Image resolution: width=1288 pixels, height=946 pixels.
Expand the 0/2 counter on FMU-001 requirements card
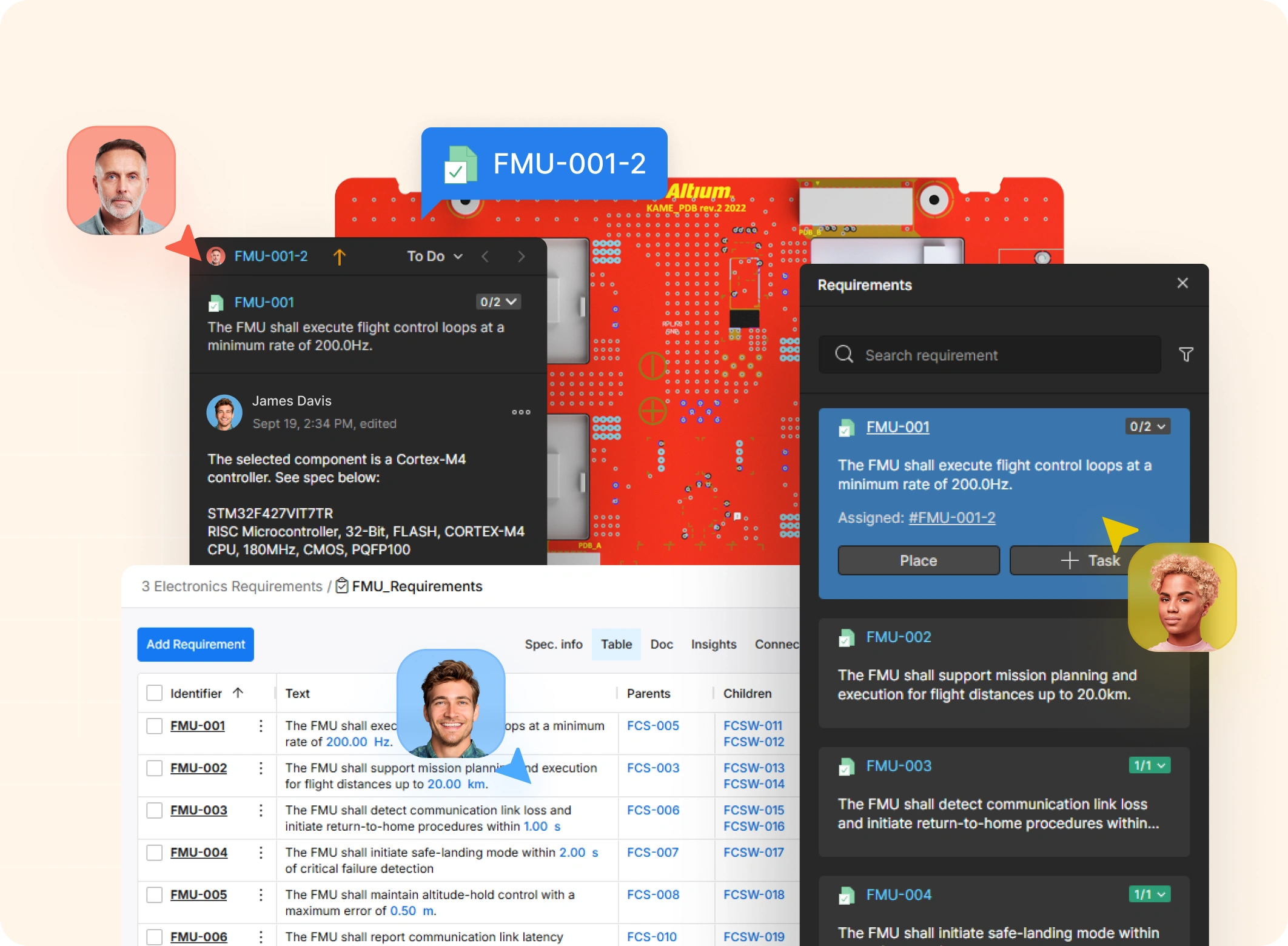[x=1147, y=426]
